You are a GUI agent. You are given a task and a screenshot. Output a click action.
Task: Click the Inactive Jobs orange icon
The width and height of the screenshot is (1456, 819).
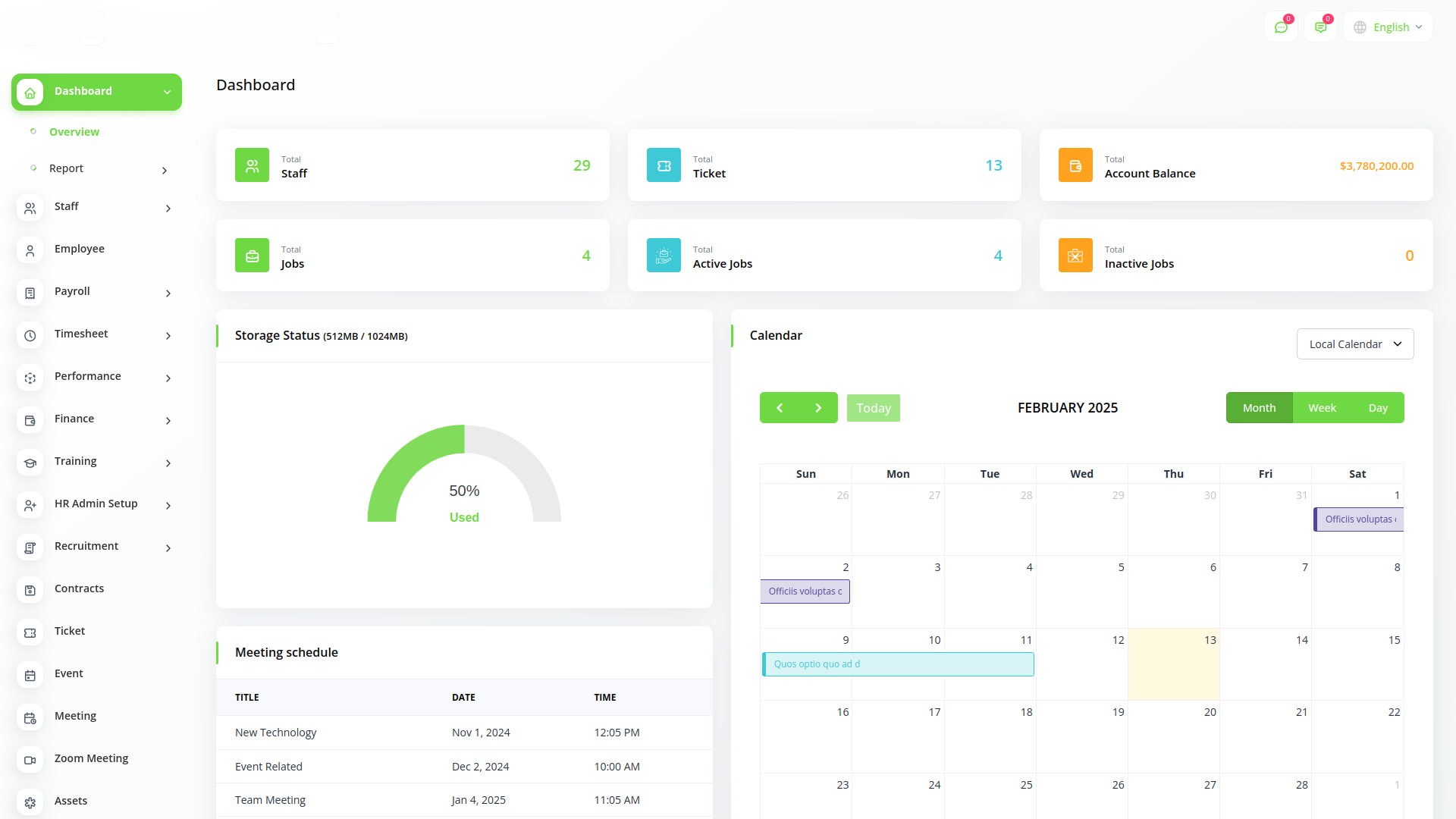(x=1075, y=256)
